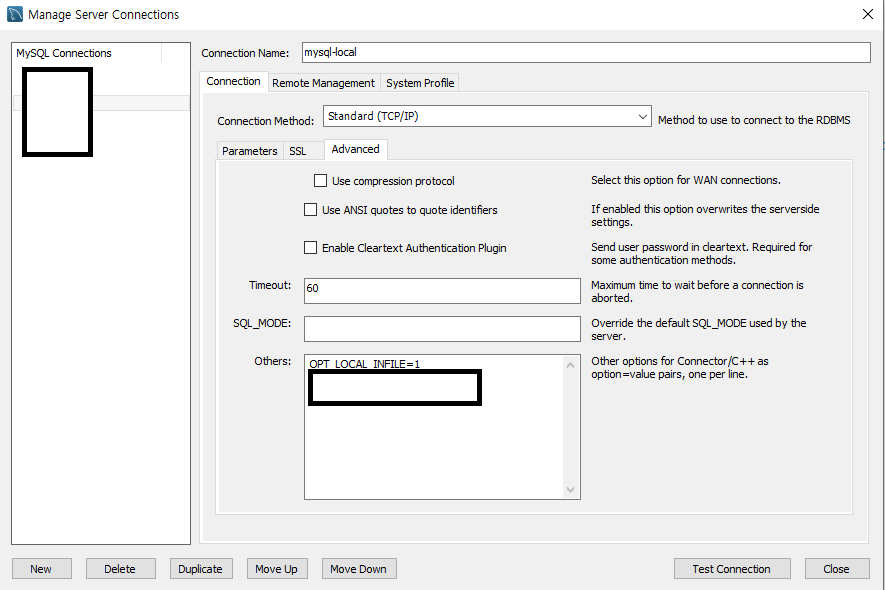
Task: Click into the SQL_MODE field
Action: 442,329
